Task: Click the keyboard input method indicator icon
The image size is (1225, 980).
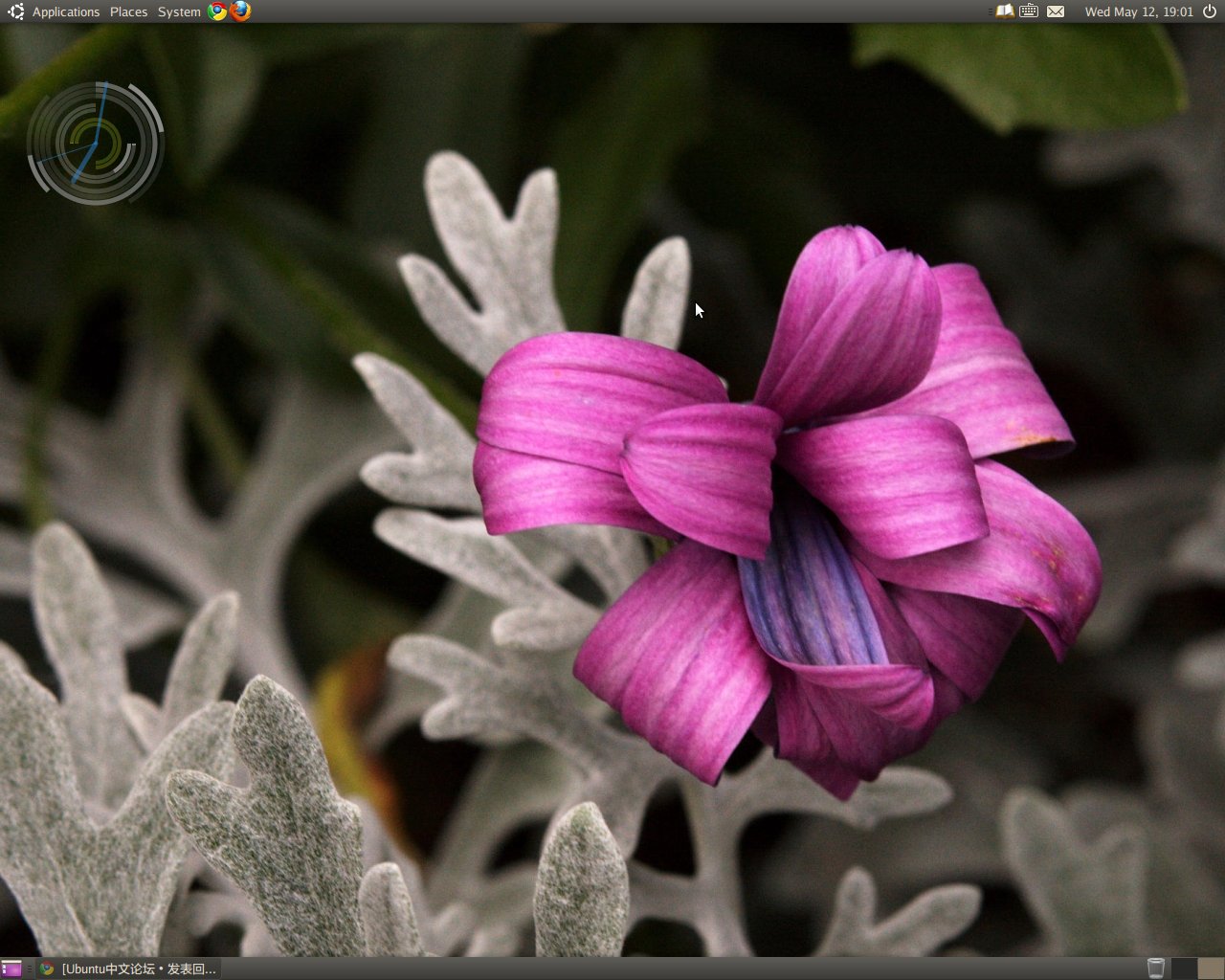Action: 1029,11
